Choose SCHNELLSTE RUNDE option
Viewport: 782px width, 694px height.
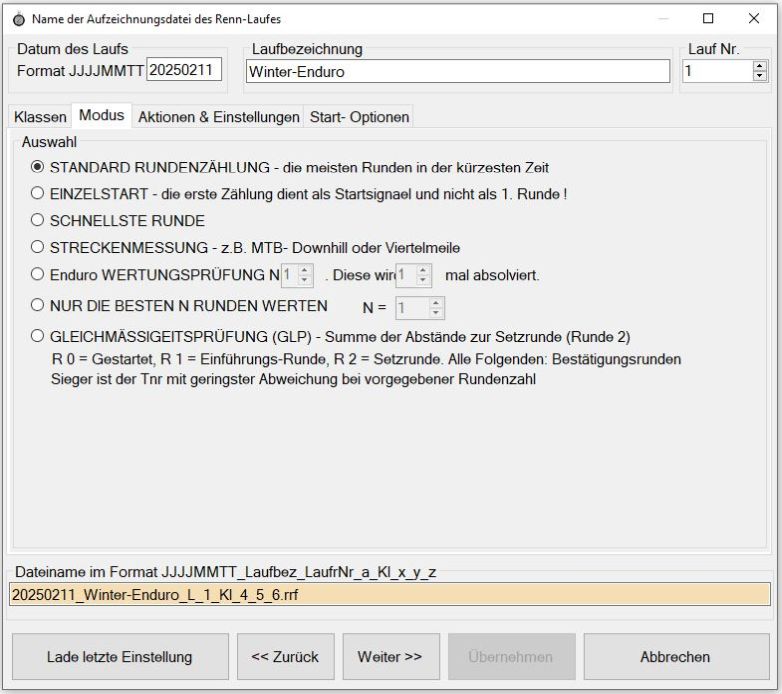point(37,220)
